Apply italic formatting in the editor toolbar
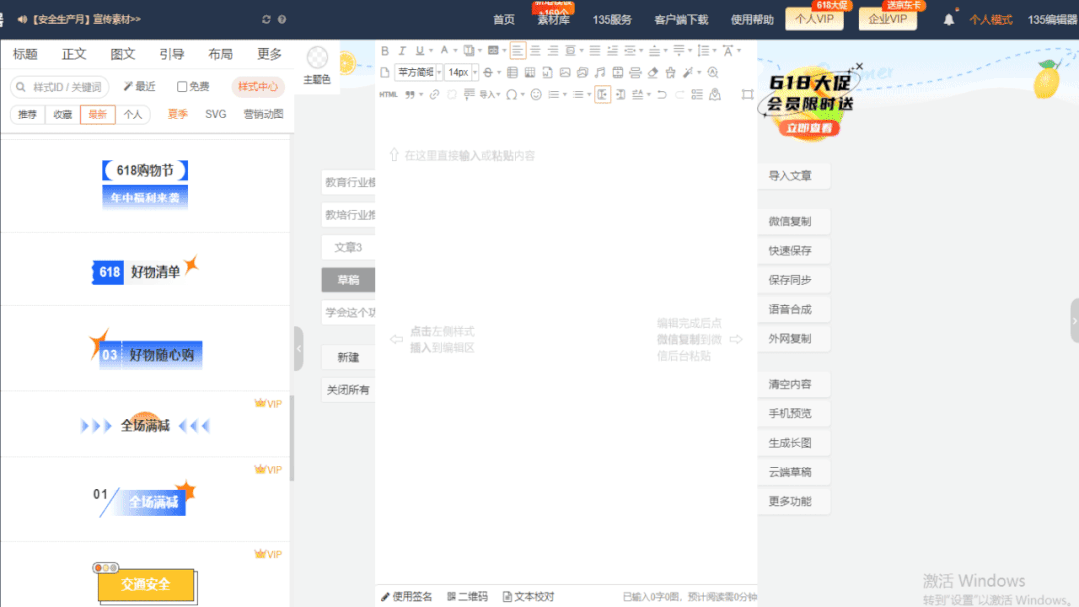 pos(402,51)
